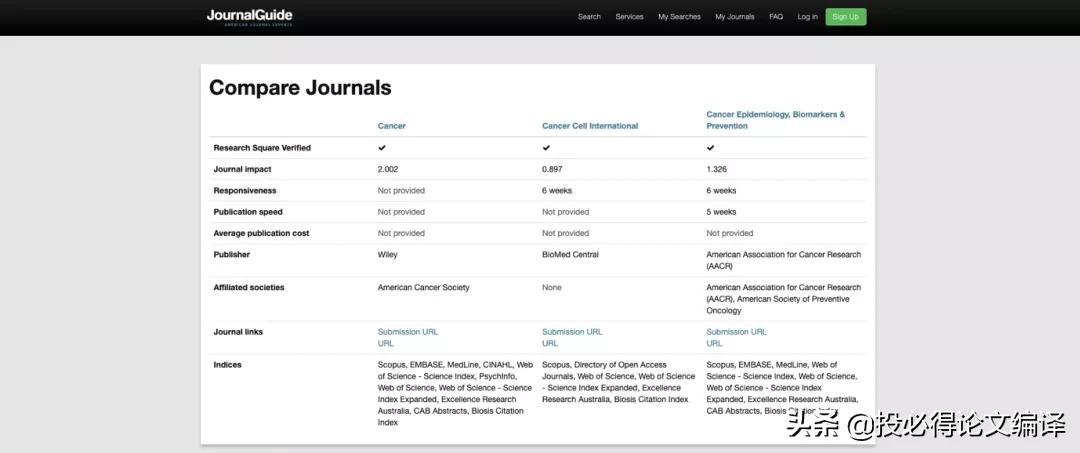The height and width of the screenshot is (453, 1080).
Task: Open Cancer Epidemiology, Biomarkers & Prevention link
Action: 776,120
